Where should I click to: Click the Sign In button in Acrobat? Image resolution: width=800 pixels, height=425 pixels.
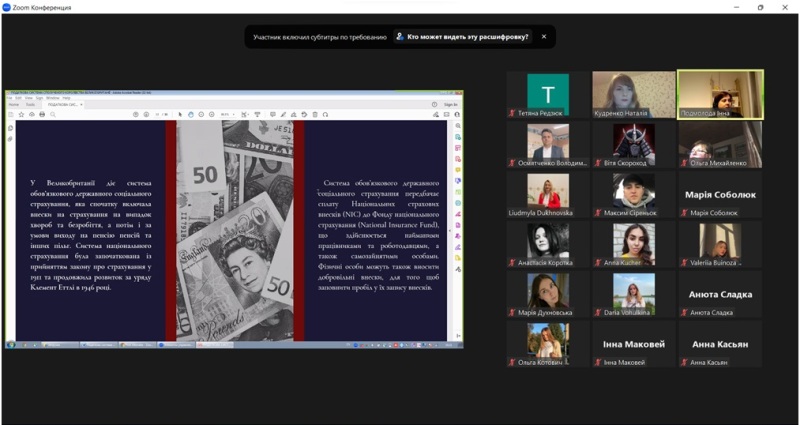pyautogui.click(x=450, y=104)
